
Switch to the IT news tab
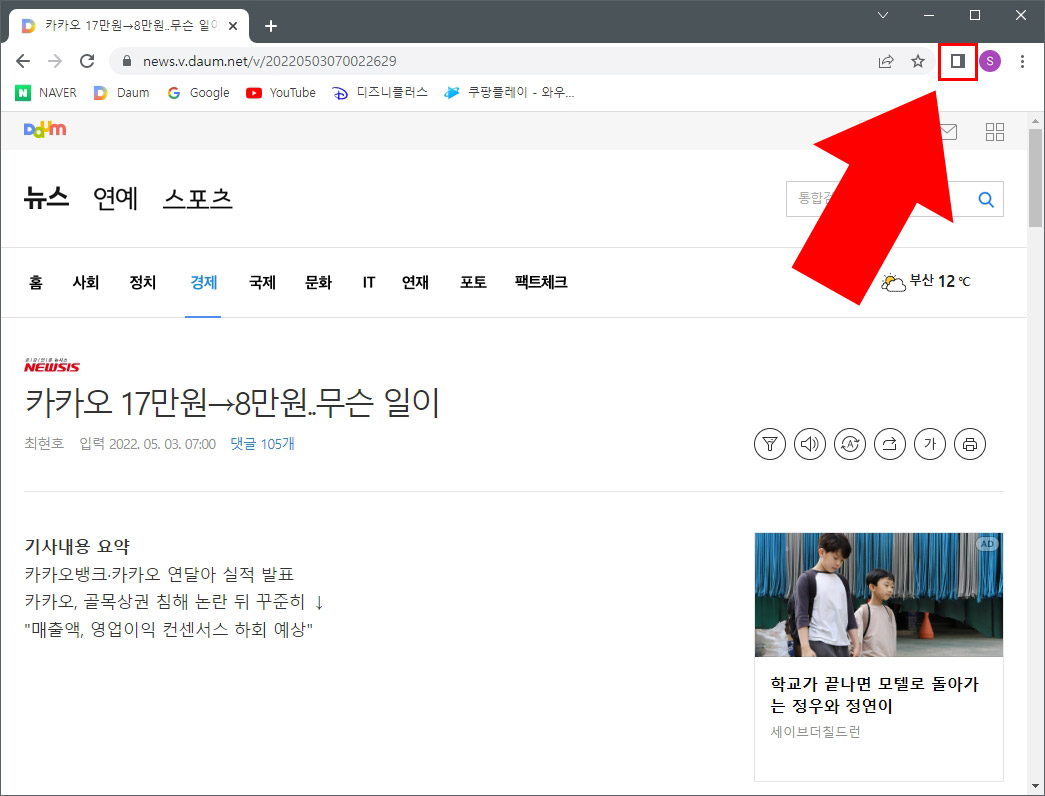tap(368, 282)
